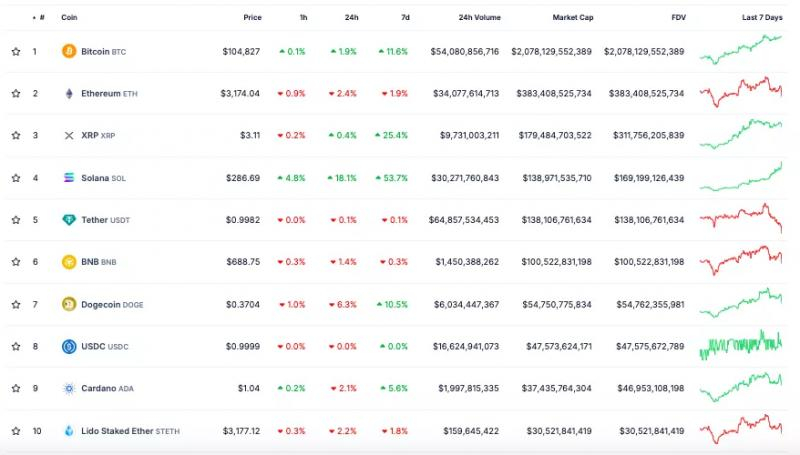Open the XRP coin page
Image resolution: width=800 pixels, height=455 pixels.
click(98, 135)
